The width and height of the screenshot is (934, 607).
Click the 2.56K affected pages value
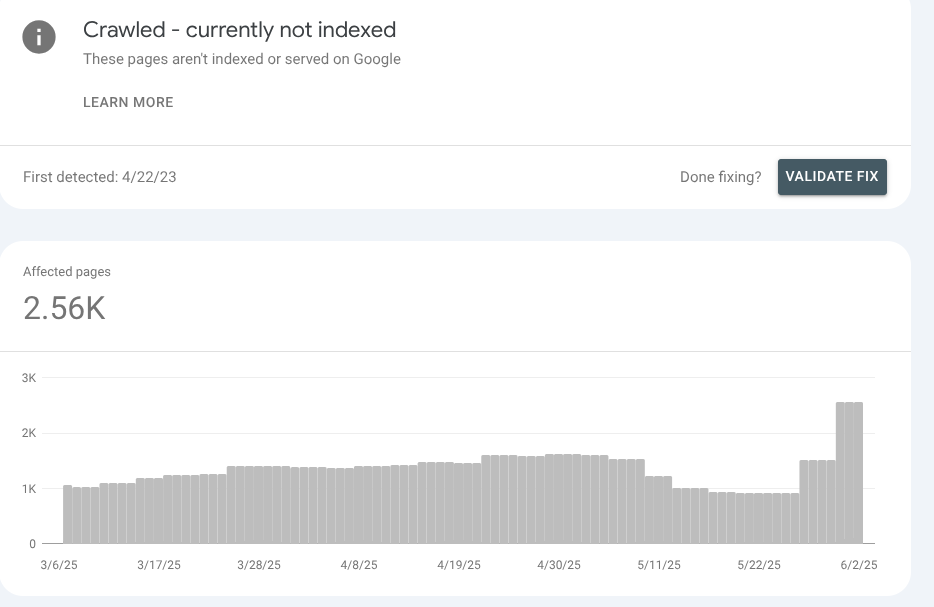click(64, 308)
